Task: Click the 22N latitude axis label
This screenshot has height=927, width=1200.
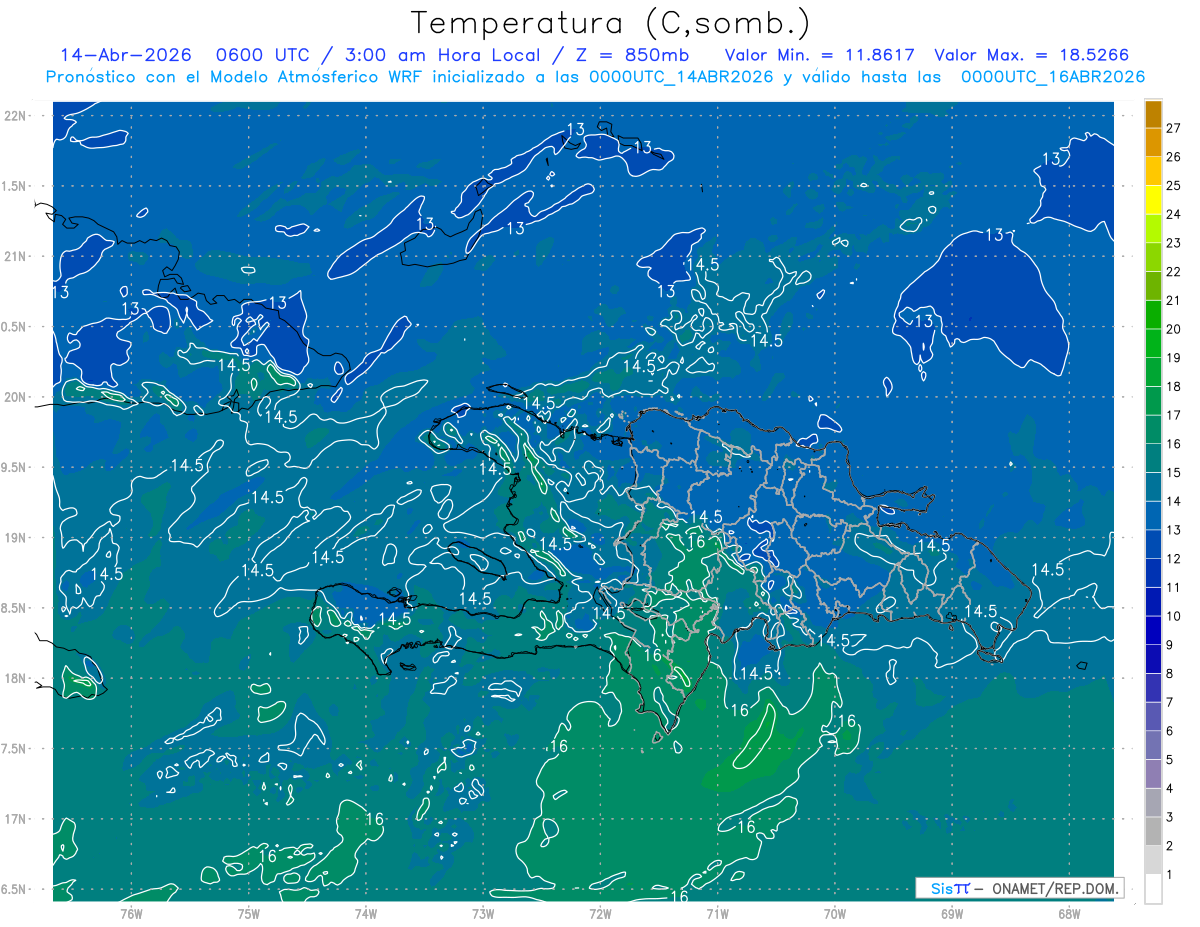Action: tap(15, 116)
